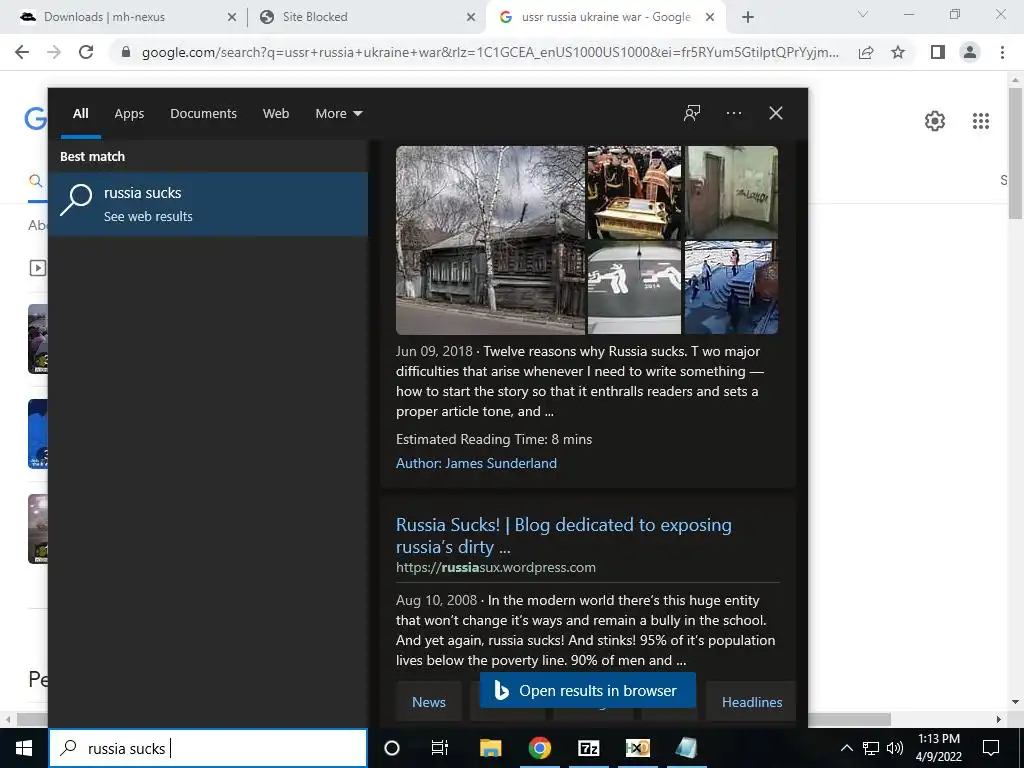Share this page from address bar
This screenshot has height=768, width=1024.
[x=866, y=52]
